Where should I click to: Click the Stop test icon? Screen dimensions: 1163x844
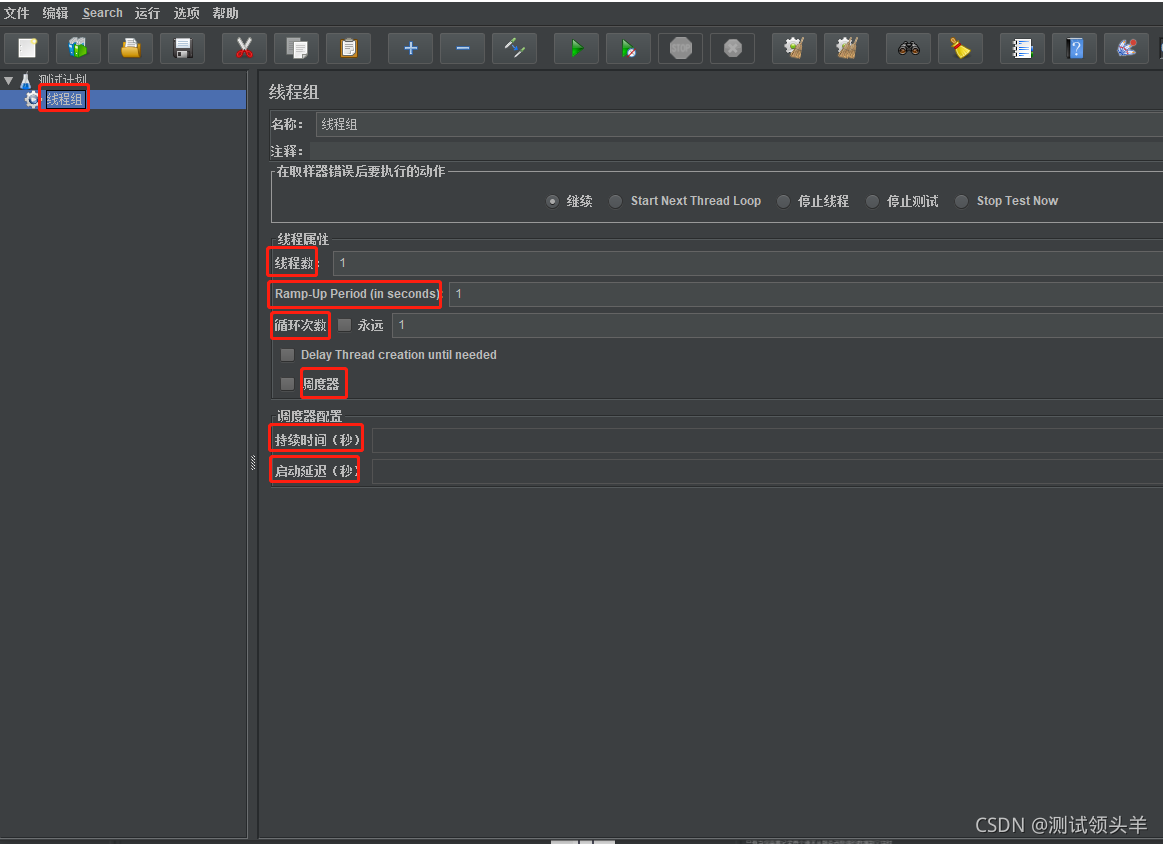click(x=680, y=48)
